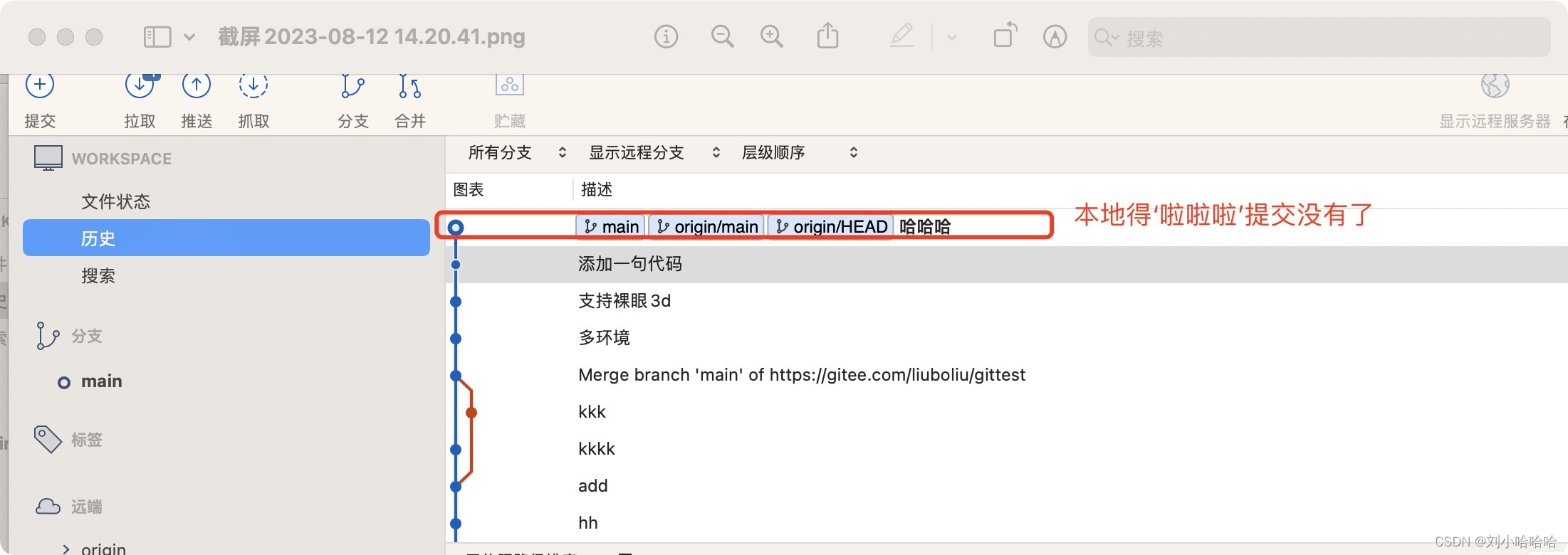This screenshot has width=1568, height=555.
Task: Click Preview's search input field
Action: [1319, 37]
